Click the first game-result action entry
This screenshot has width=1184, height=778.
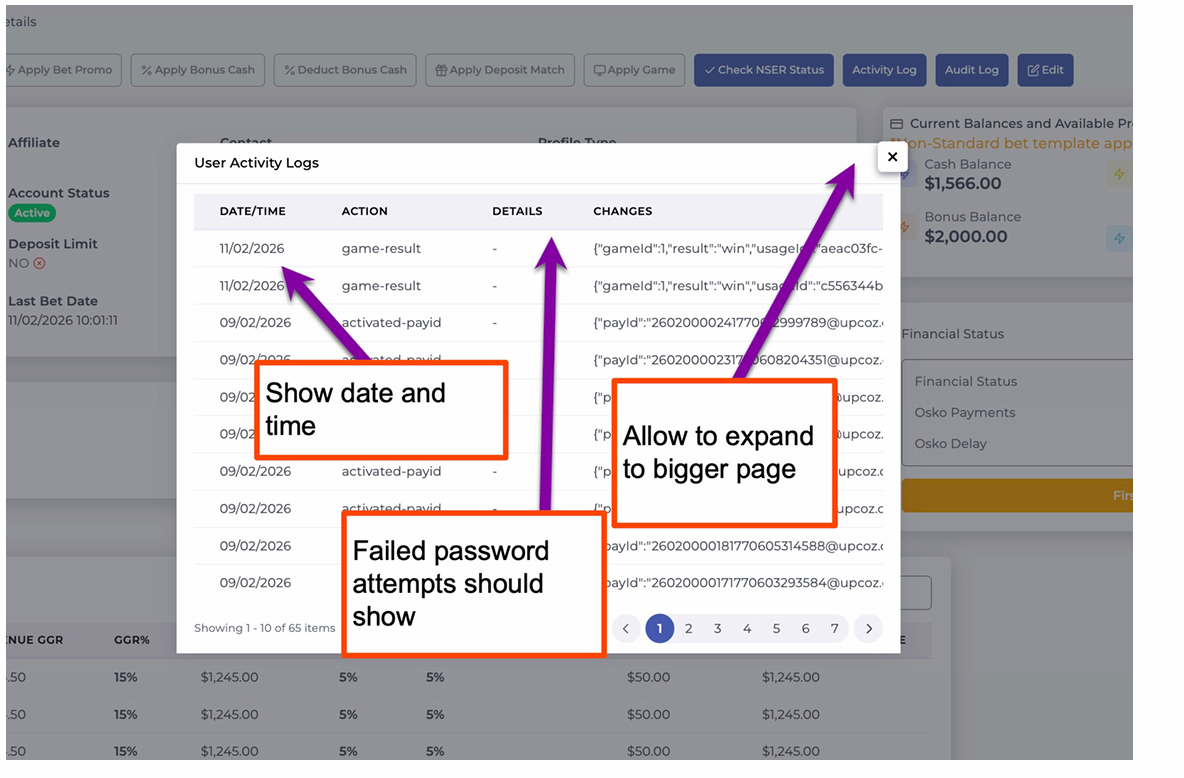point(381,249)
